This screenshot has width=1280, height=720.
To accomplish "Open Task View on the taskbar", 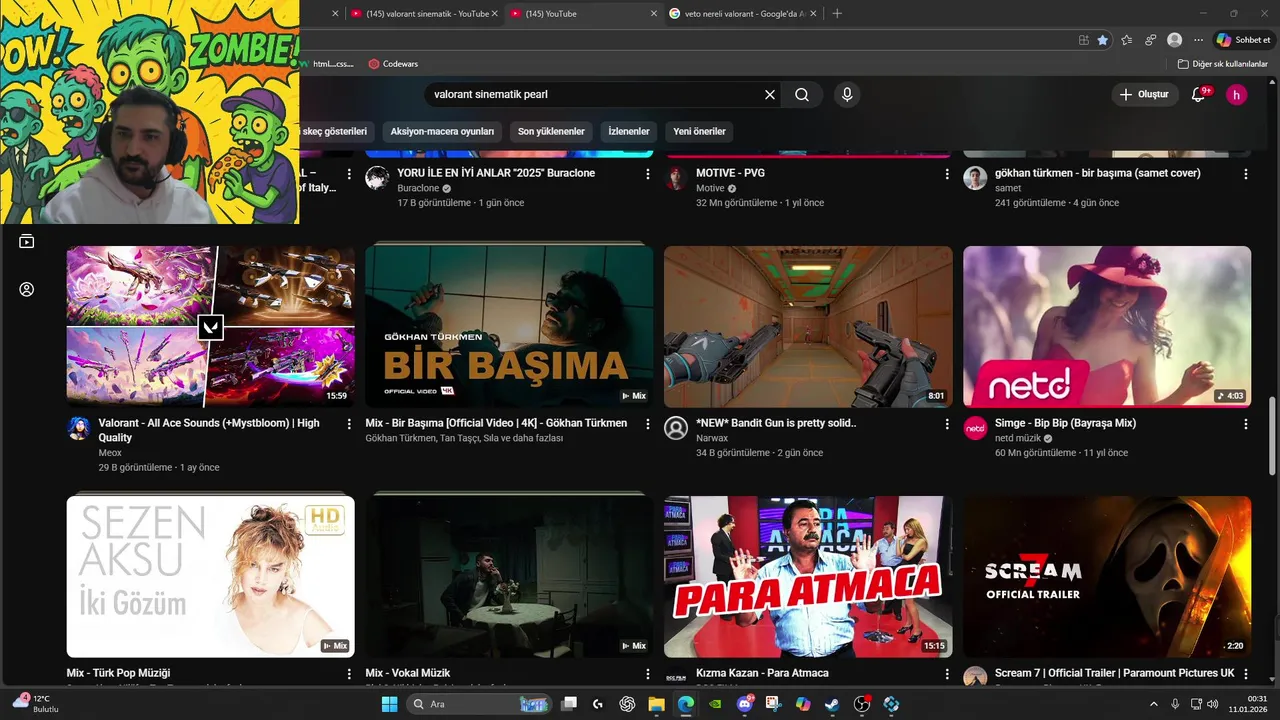I will pyautogui.click(x=569, y=704).
